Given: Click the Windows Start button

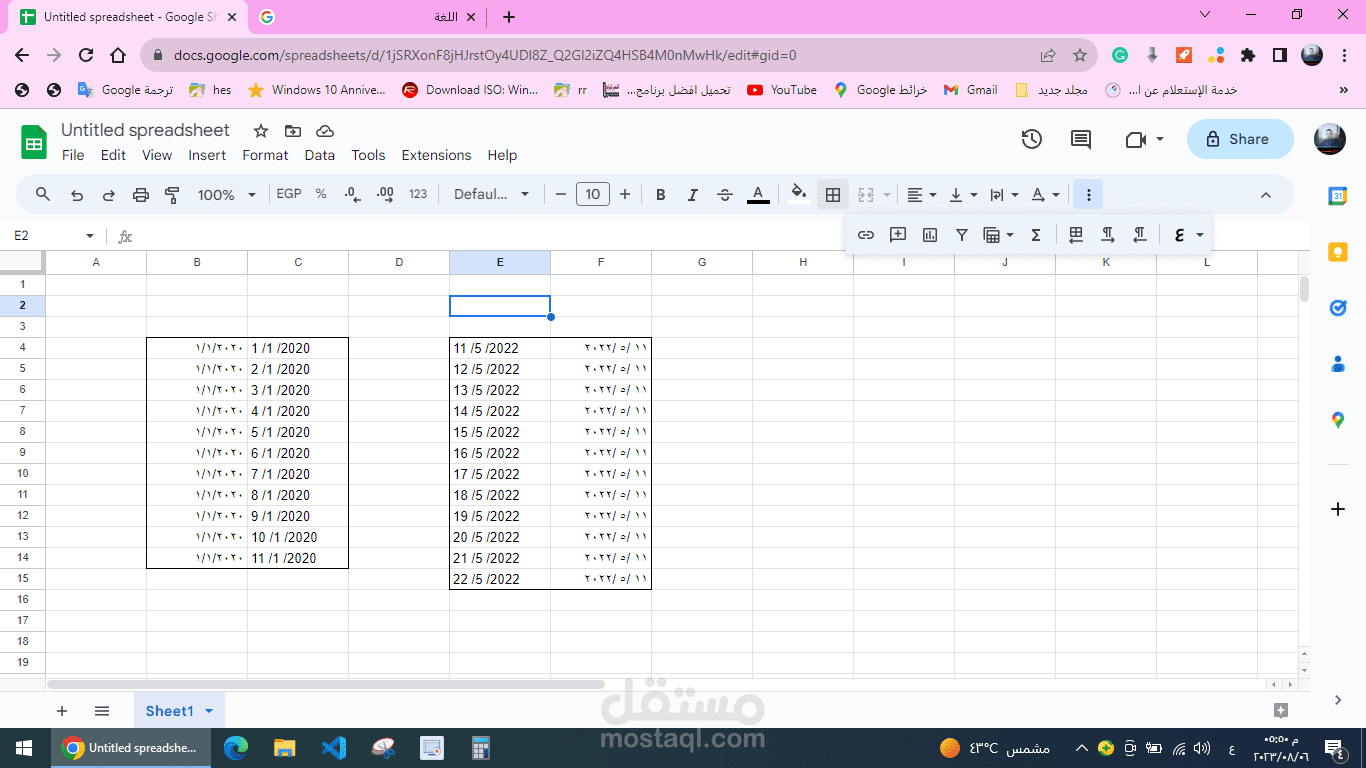Looking at the screenshot, I should pos(23,748).
